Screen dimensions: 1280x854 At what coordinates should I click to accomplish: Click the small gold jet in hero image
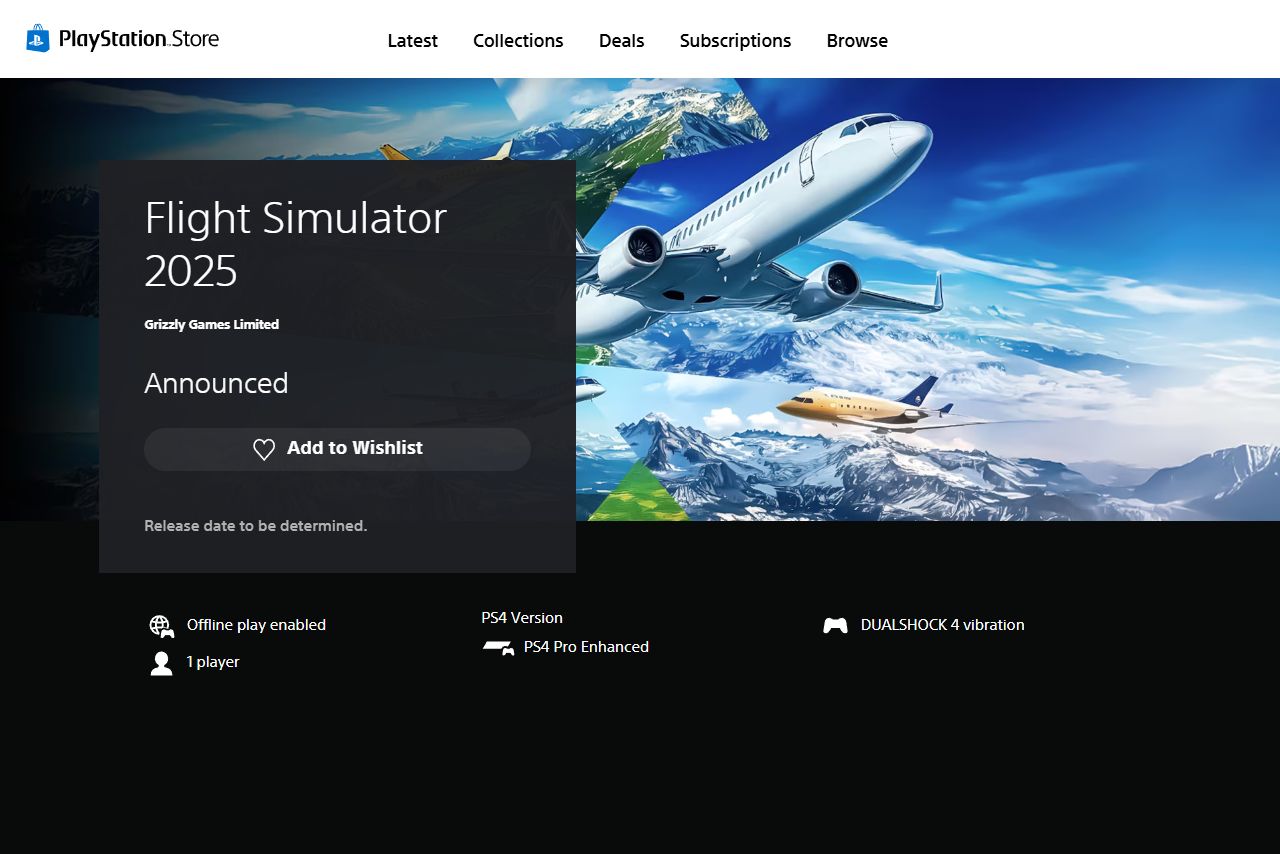[868, 407]
